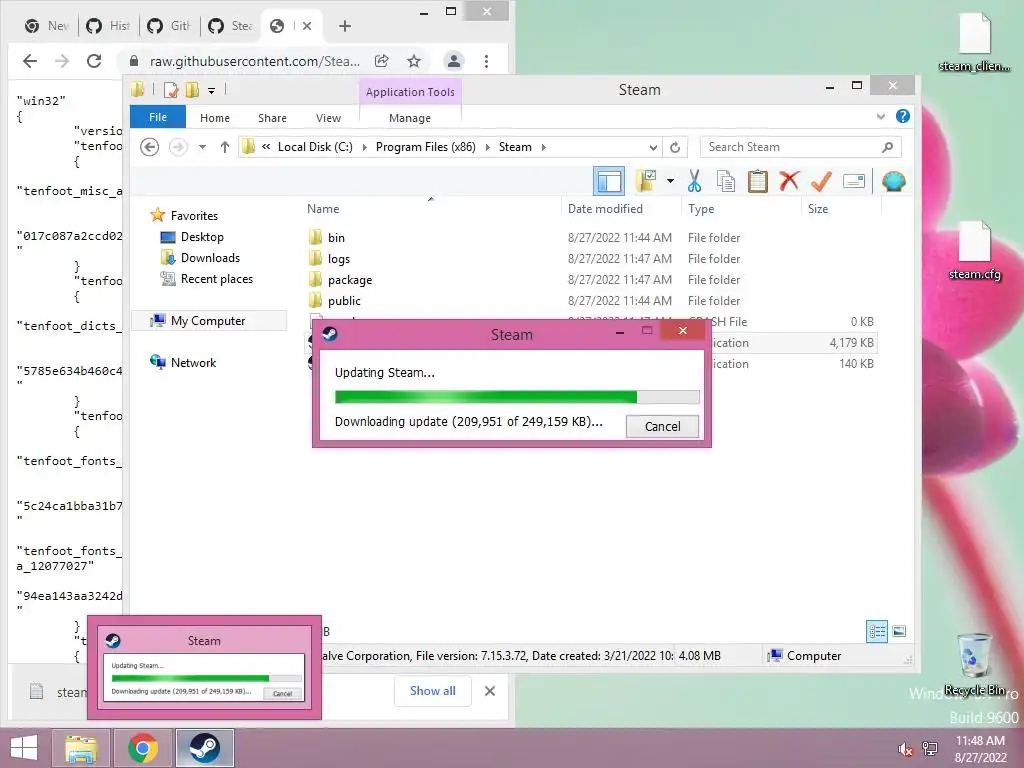The width and height of the screenshot is (1024, 768).
Task: Click the Explorer Help question mark icon
Action: pyautogui.click(x=903, y=116)
